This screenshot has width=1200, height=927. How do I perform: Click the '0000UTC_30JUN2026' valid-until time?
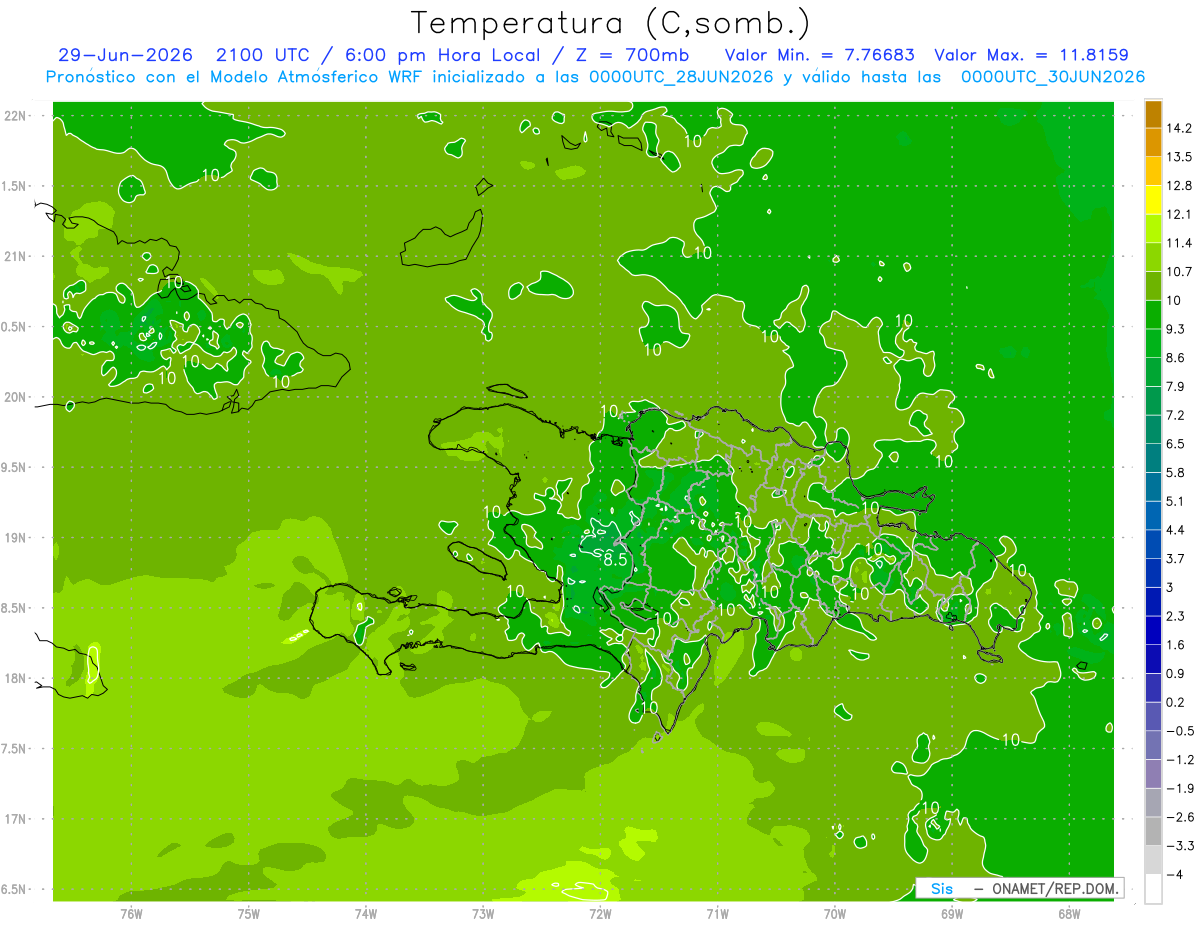tap(1052, 77)
